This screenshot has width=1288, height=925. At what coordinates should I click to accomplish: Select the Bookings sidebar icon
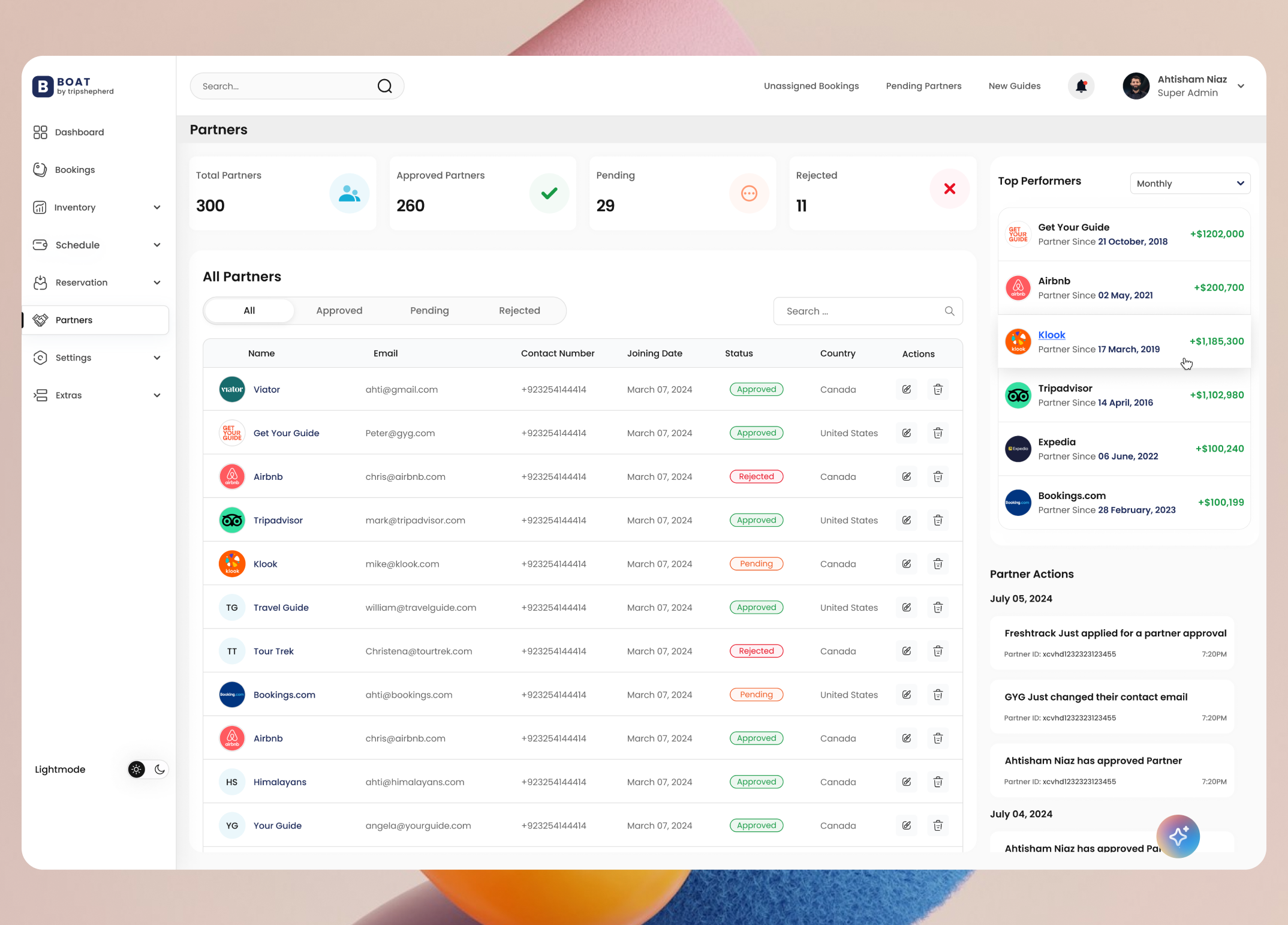point(40,170)
